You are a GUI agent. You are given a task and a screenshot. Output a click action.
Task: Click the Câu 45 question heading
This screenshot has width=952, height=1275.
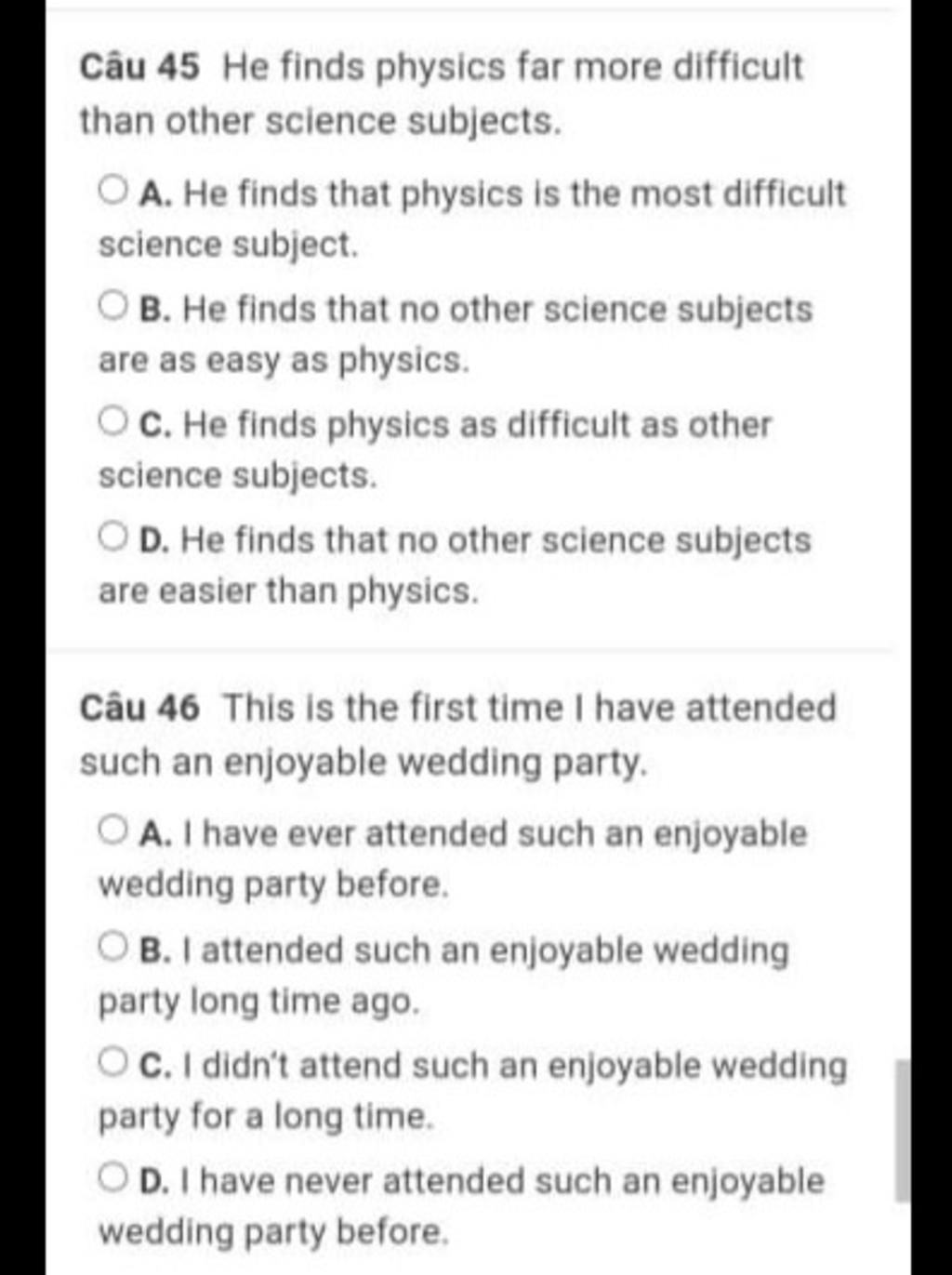click(x=139, y=67)
